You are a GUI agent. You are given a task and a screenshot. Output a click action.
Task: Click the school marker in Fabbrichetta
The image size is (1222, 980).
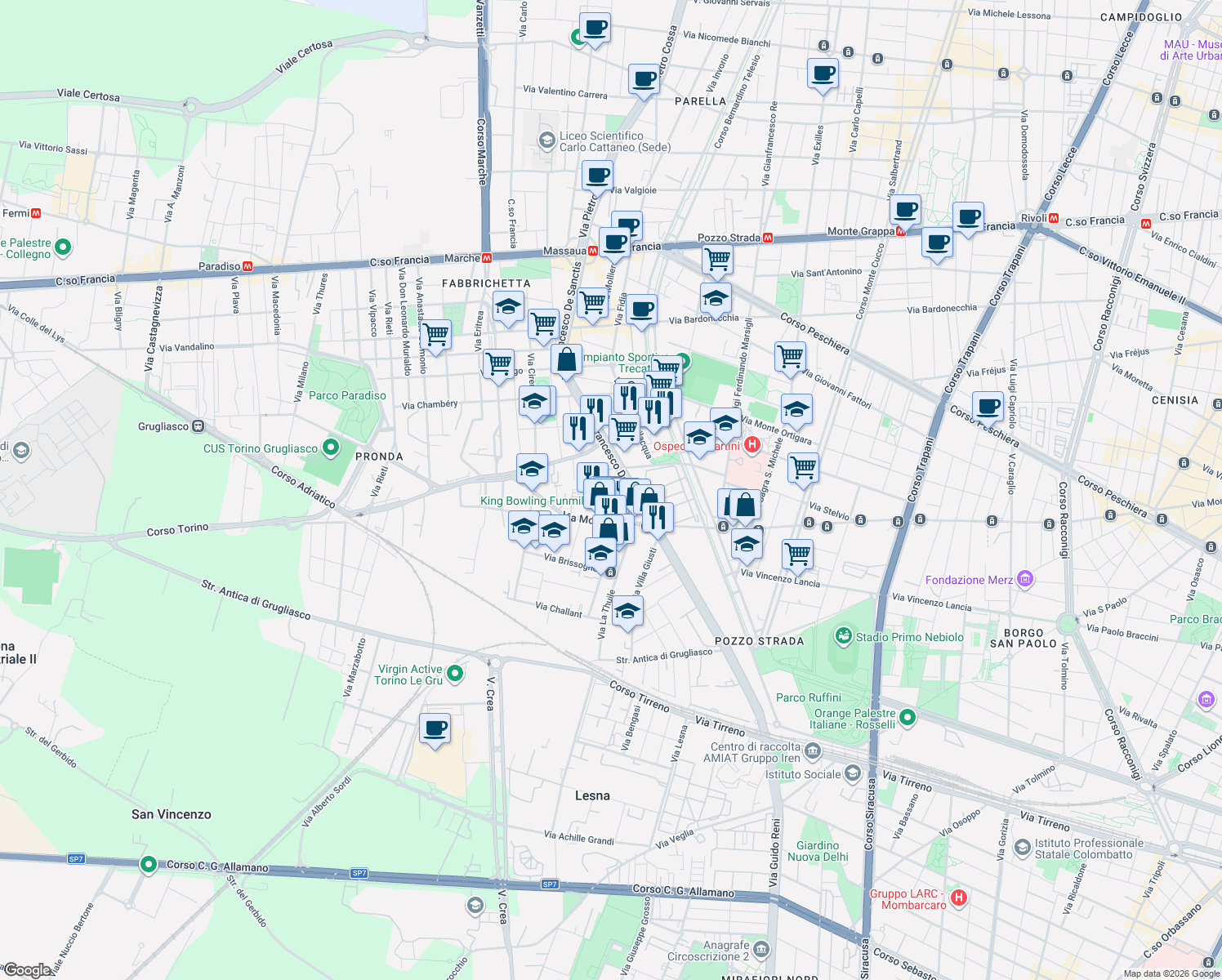pos(508,308)
